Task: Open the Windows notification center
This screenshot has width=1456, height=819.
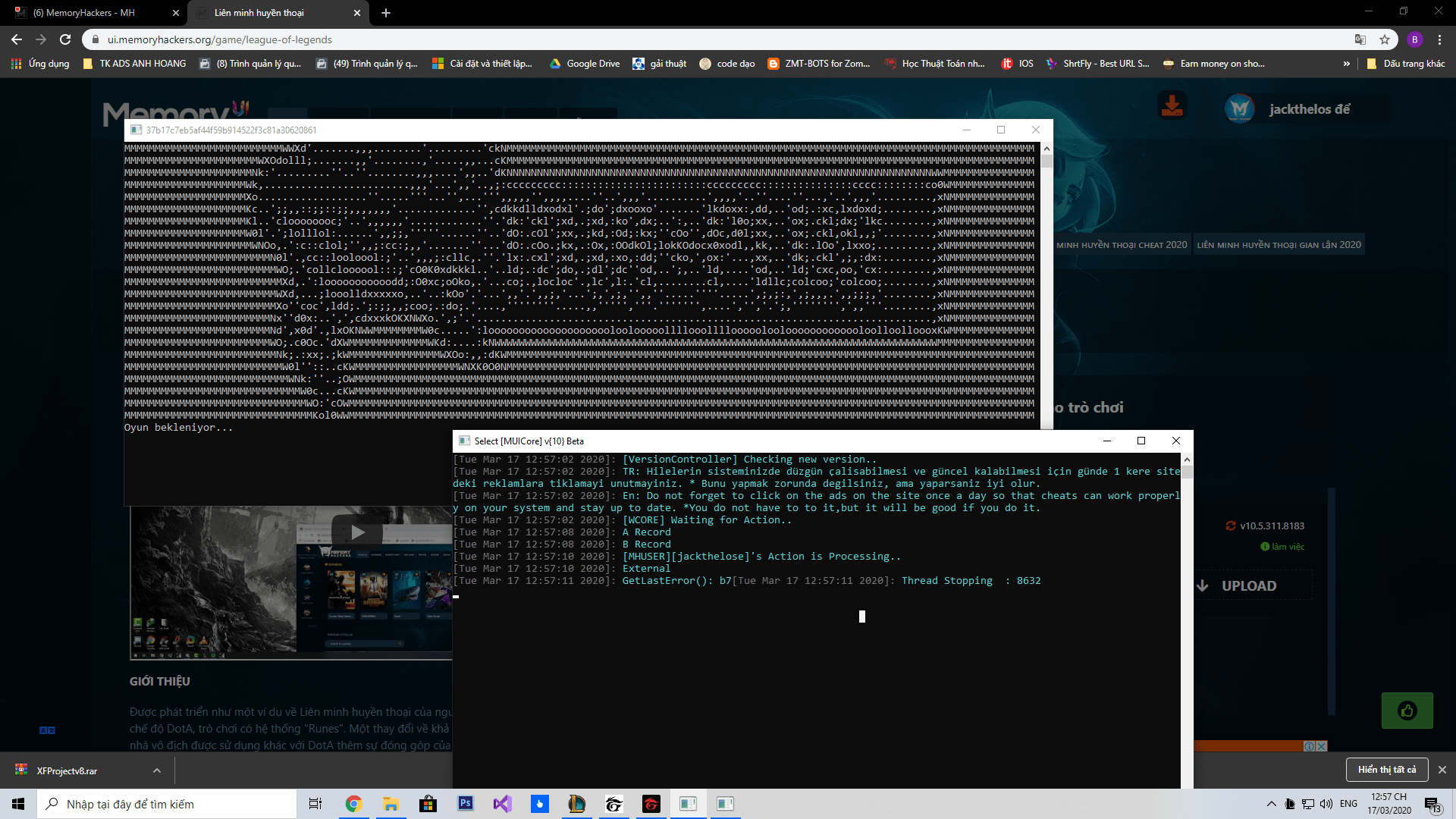Action: tap(1432, 805)
